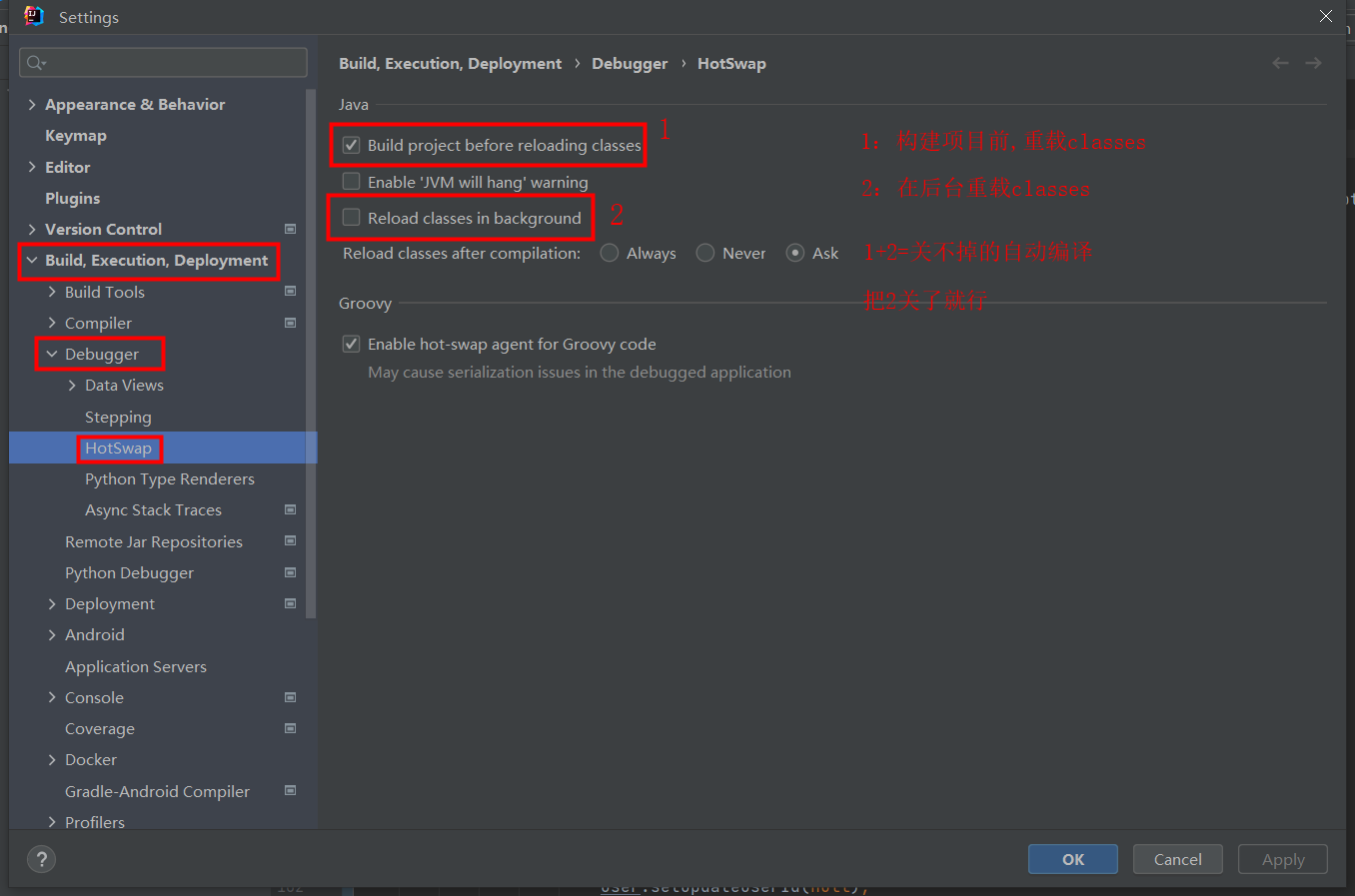Click project-level icon beside Async Stack Traces
This screenshot has width=1355, height=896.
point(290,509)
